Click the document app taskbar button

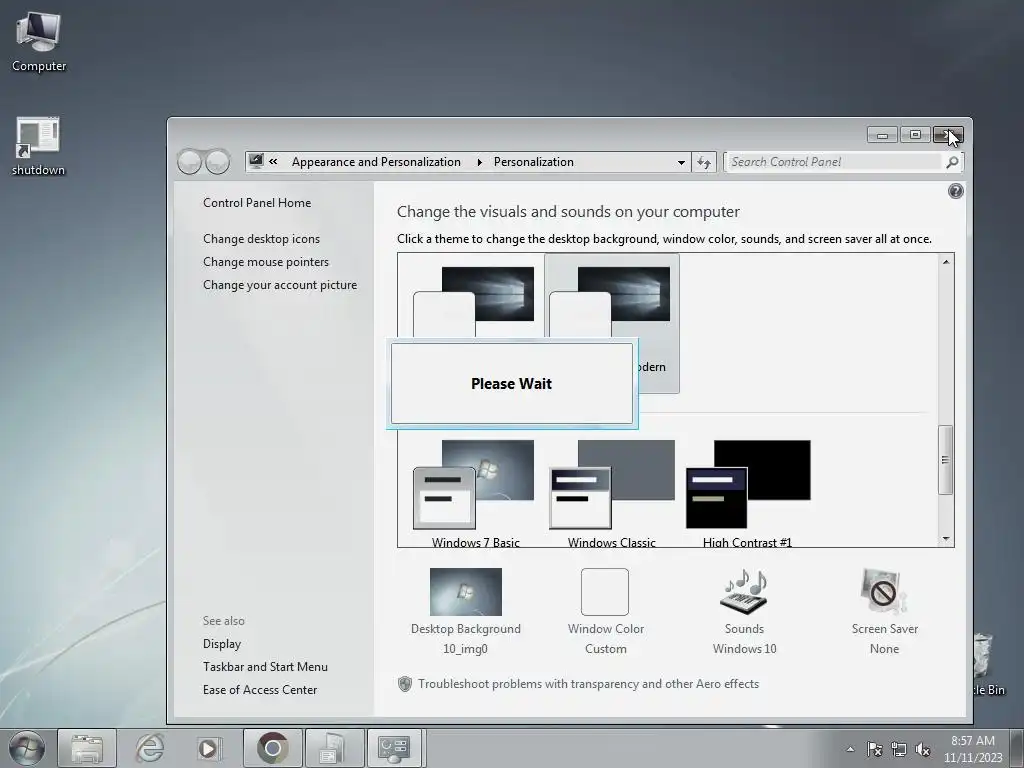pyautogui.click(x=334, y=748)
